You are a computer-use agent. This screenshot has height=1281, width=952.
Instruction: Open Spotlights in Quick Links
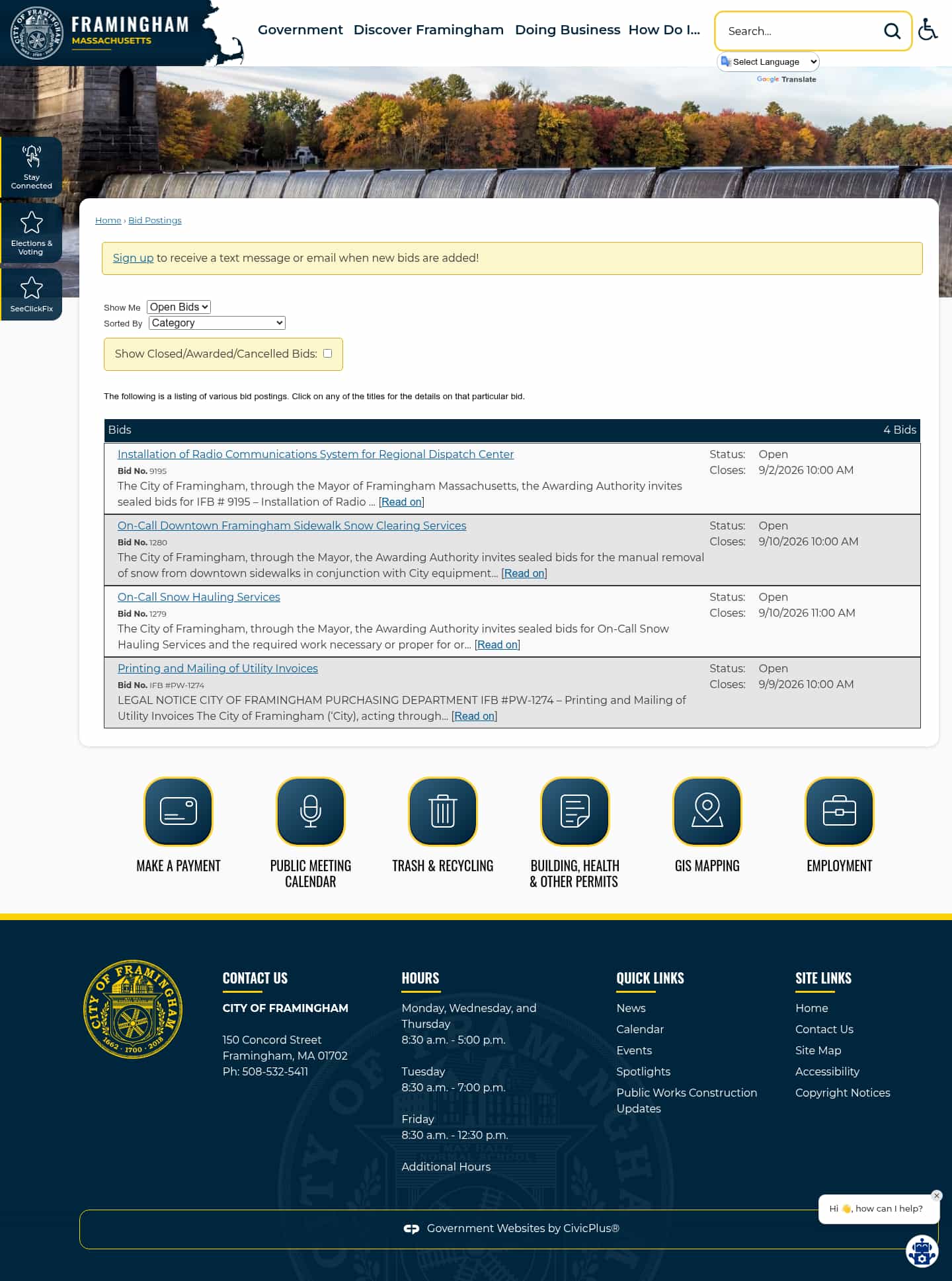[x=643, y=1071]
